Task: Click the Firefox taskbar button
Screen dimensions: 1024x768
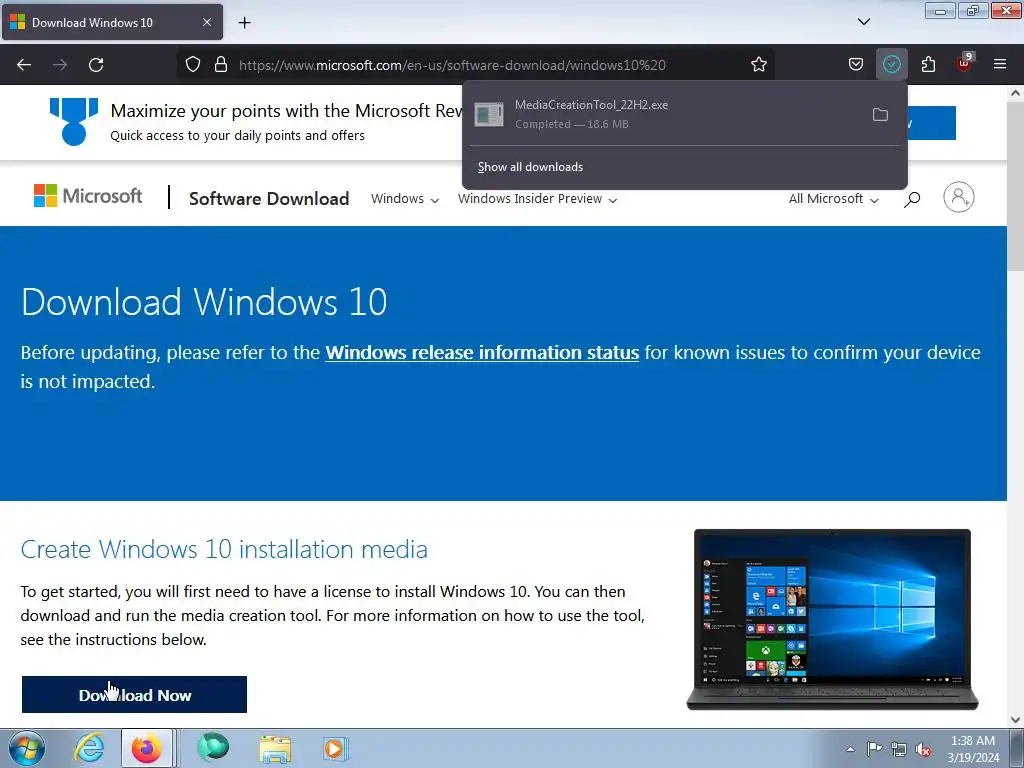Action: point(147,748)
